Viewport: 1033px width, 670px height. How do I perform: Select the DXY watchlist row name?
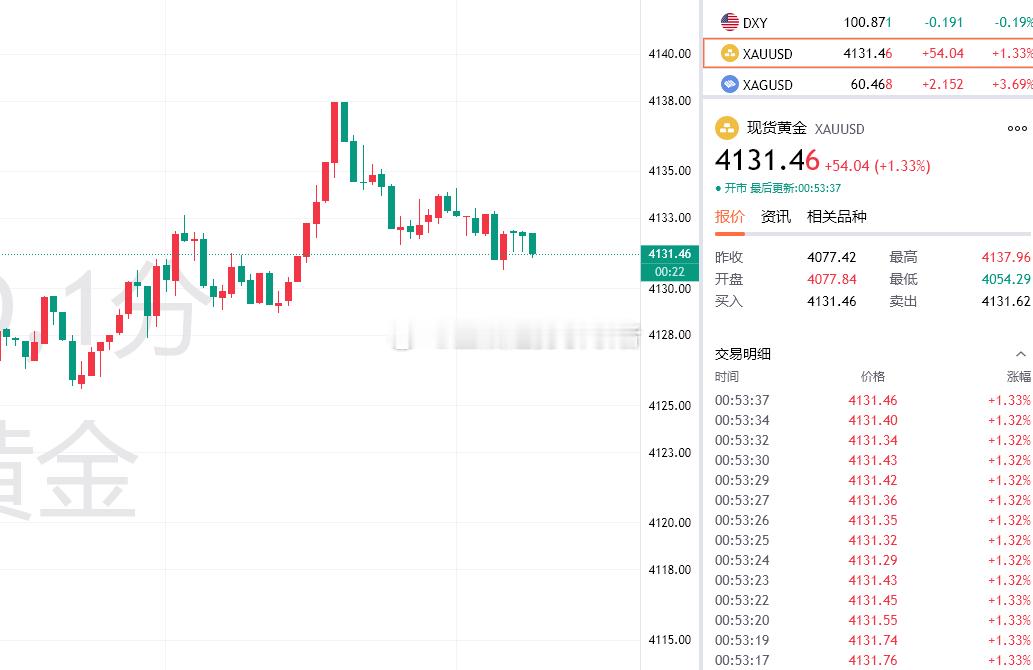tap(755, 23)
